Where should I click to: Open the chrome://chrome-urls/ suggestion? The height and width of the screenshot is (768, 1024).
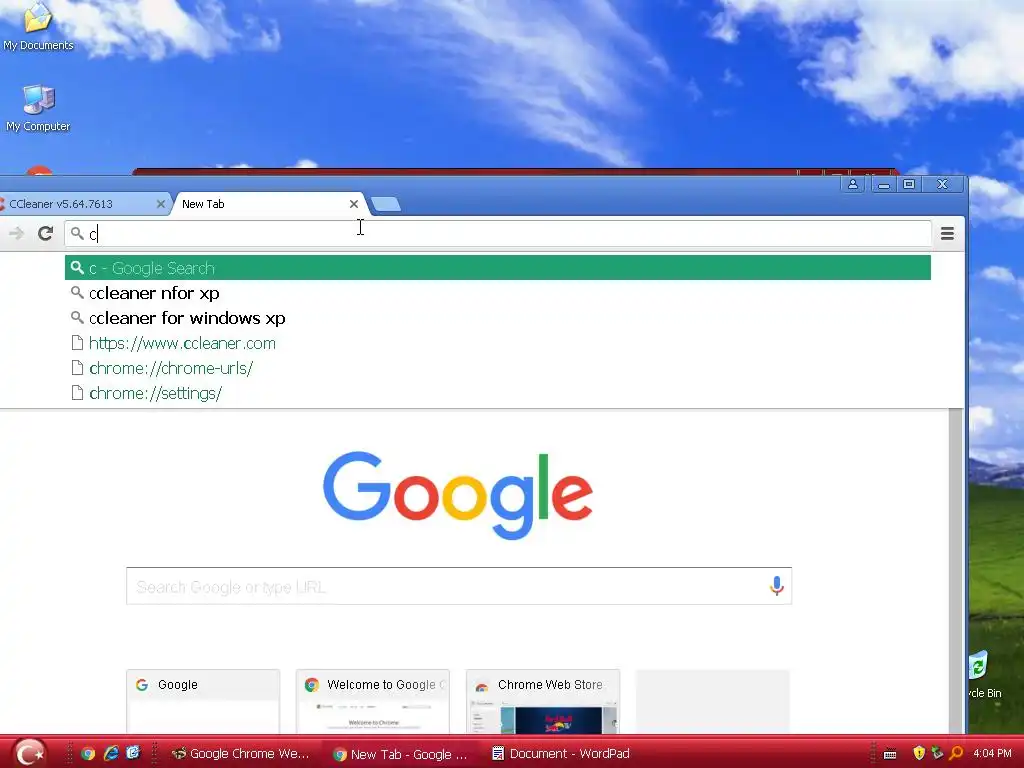[498, 368]
